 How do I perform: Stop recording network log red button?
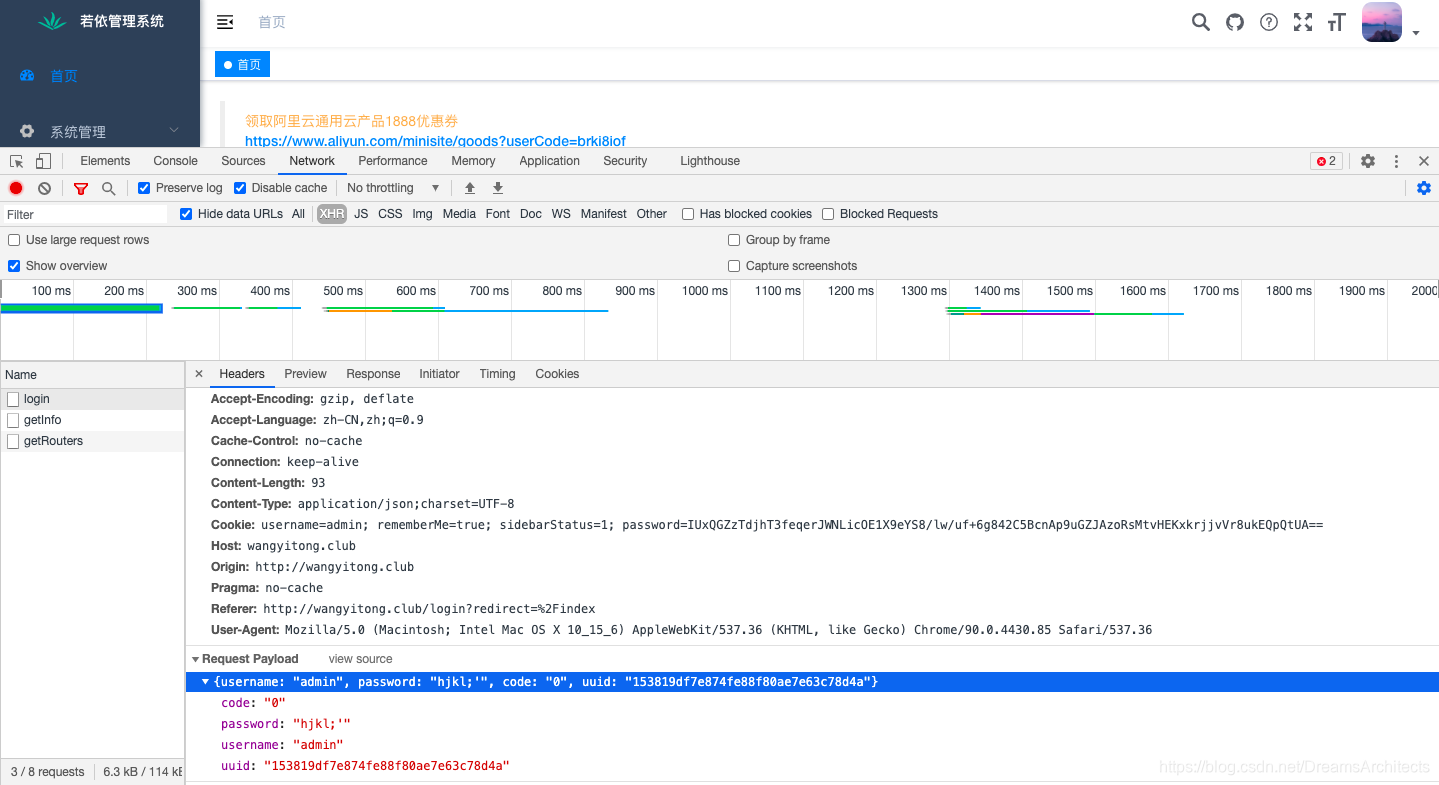point(16,188)
